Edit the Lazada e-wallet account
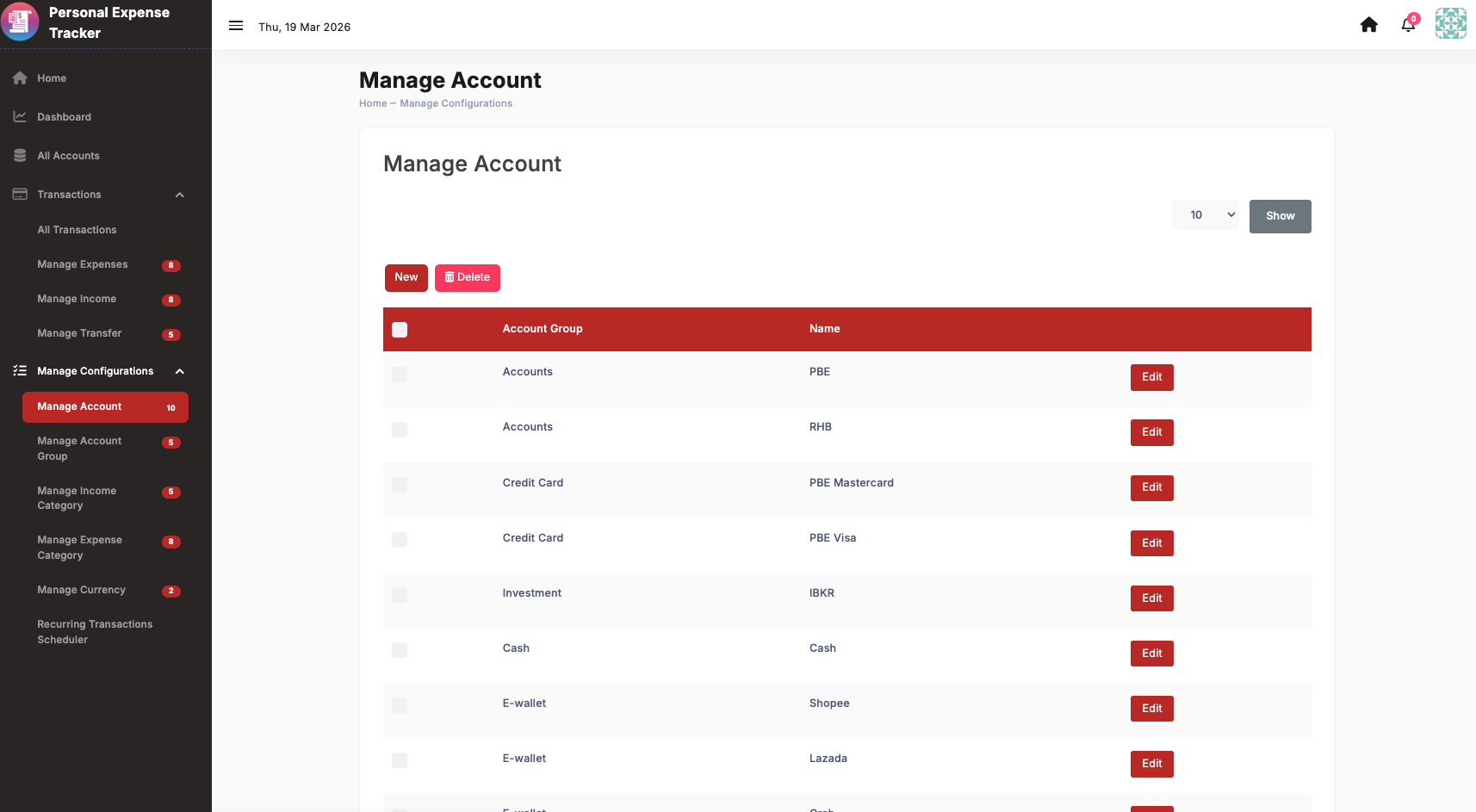 [x=1152, y=764]
